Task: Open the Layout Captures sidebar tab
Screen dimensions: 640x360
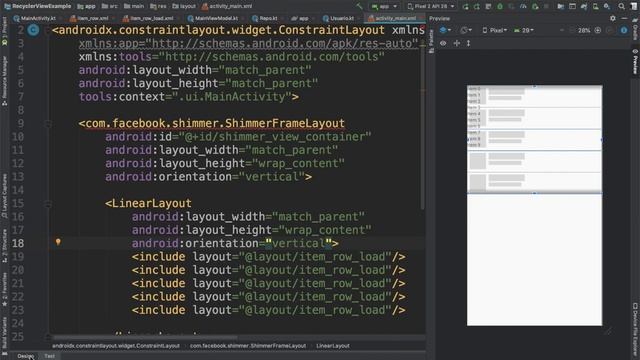Action: [4, 196]
